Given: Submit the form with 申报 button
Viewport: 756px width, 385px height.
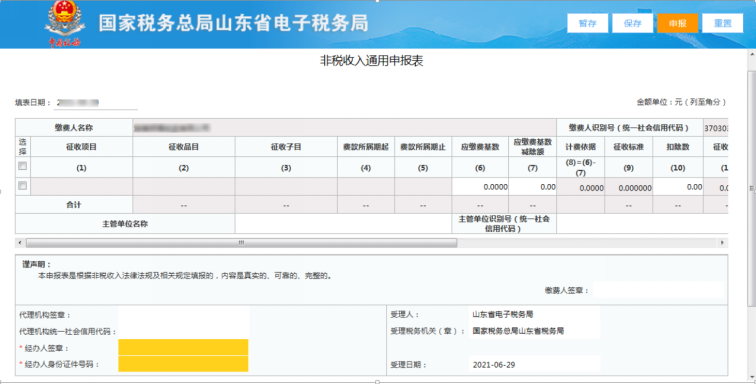Looking at the screenshot, I should pyautogui.click(x=677, y=23).
